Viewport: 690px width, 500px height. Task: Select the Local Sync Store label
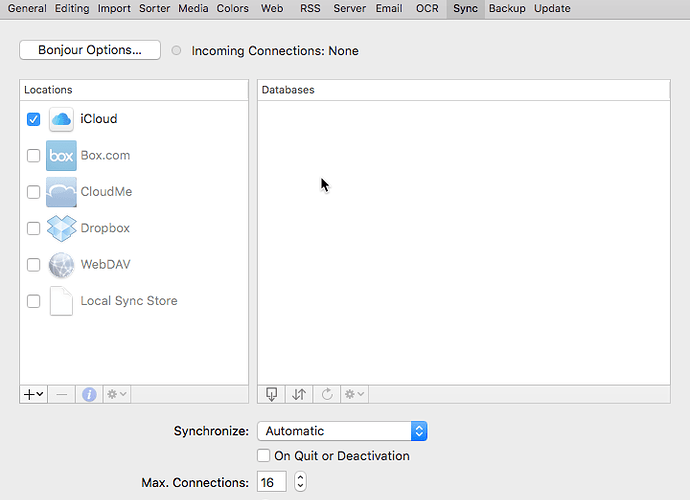(x=129, y=301)
